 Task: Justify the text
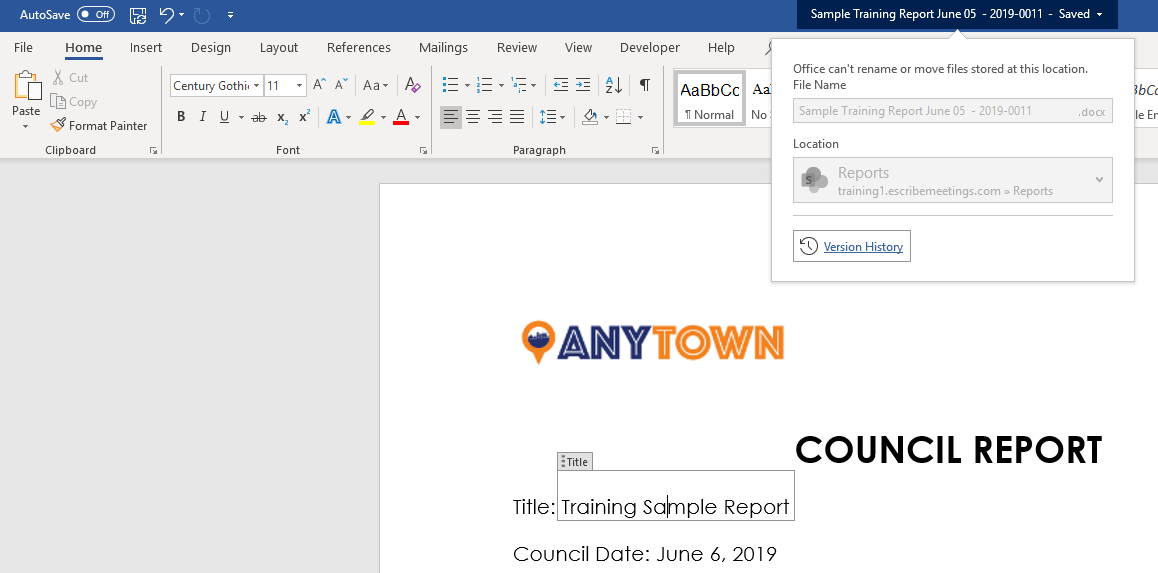coord(517,117)
